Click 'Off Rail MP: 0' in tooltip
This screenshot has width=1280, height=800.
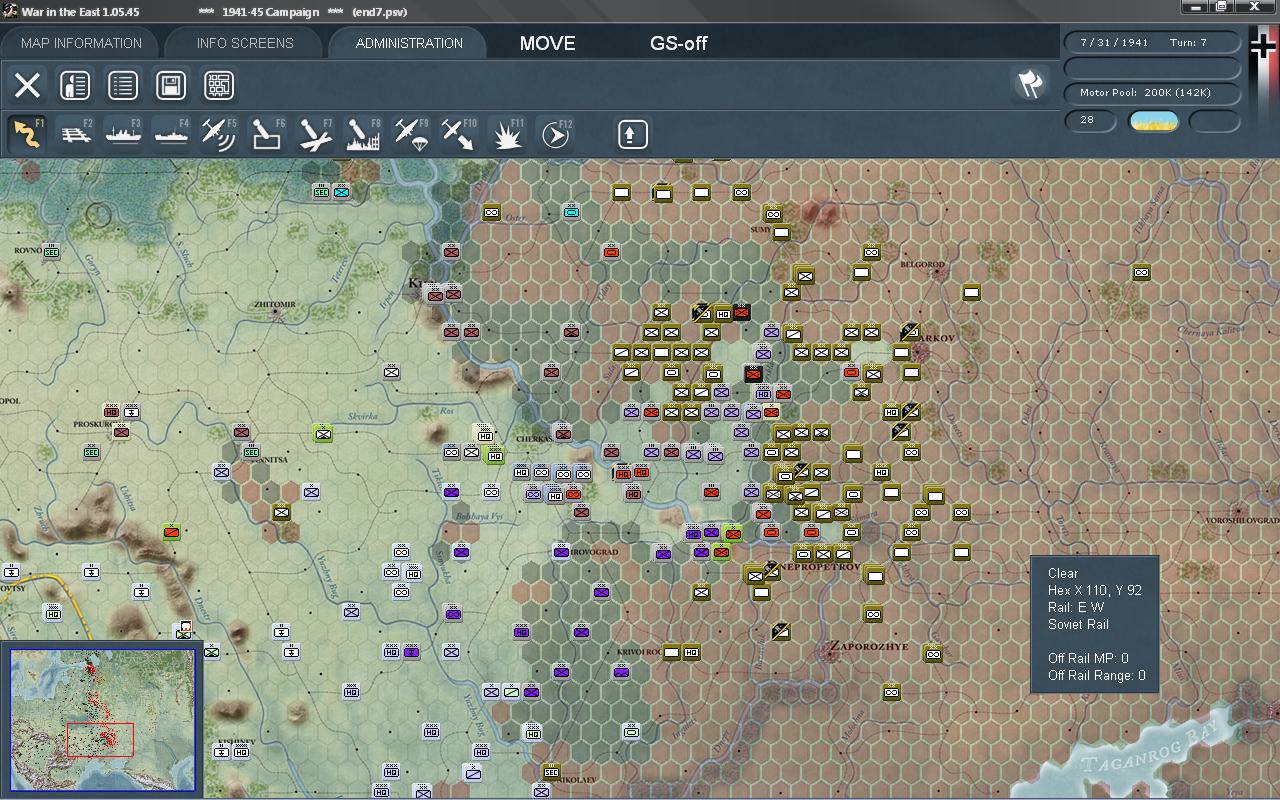[1088, 658]
